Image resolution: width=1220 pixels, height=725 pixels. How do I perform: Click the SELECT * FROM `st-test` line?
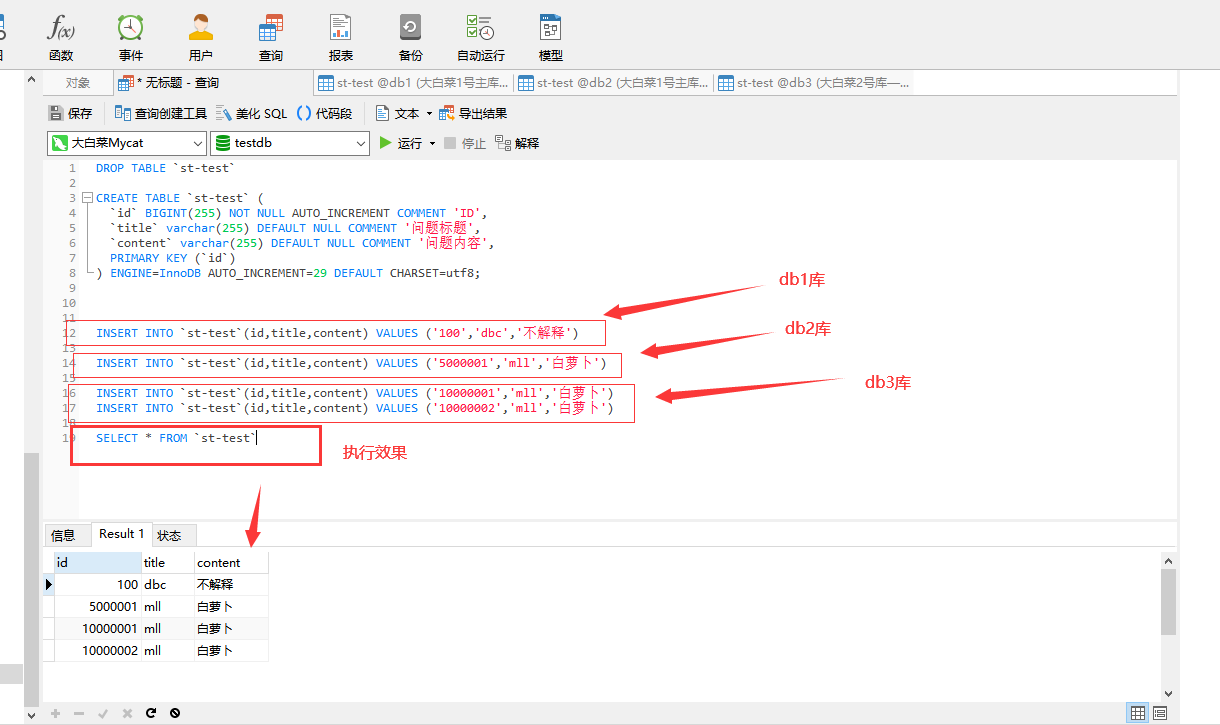pyautogui.click(x=176, y=438)
